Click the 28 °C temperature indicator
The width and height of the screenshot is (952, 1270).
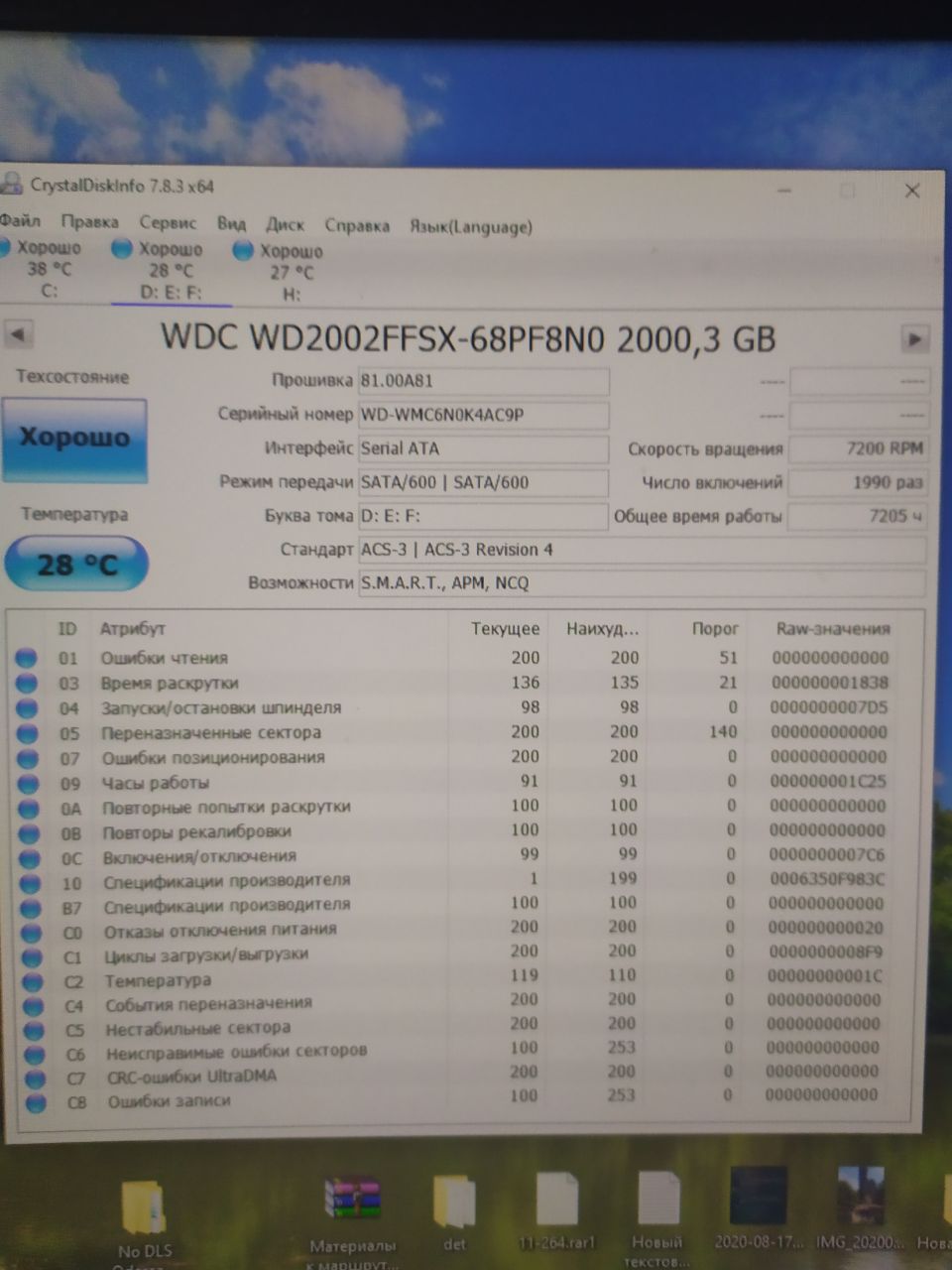click(76, 565)
